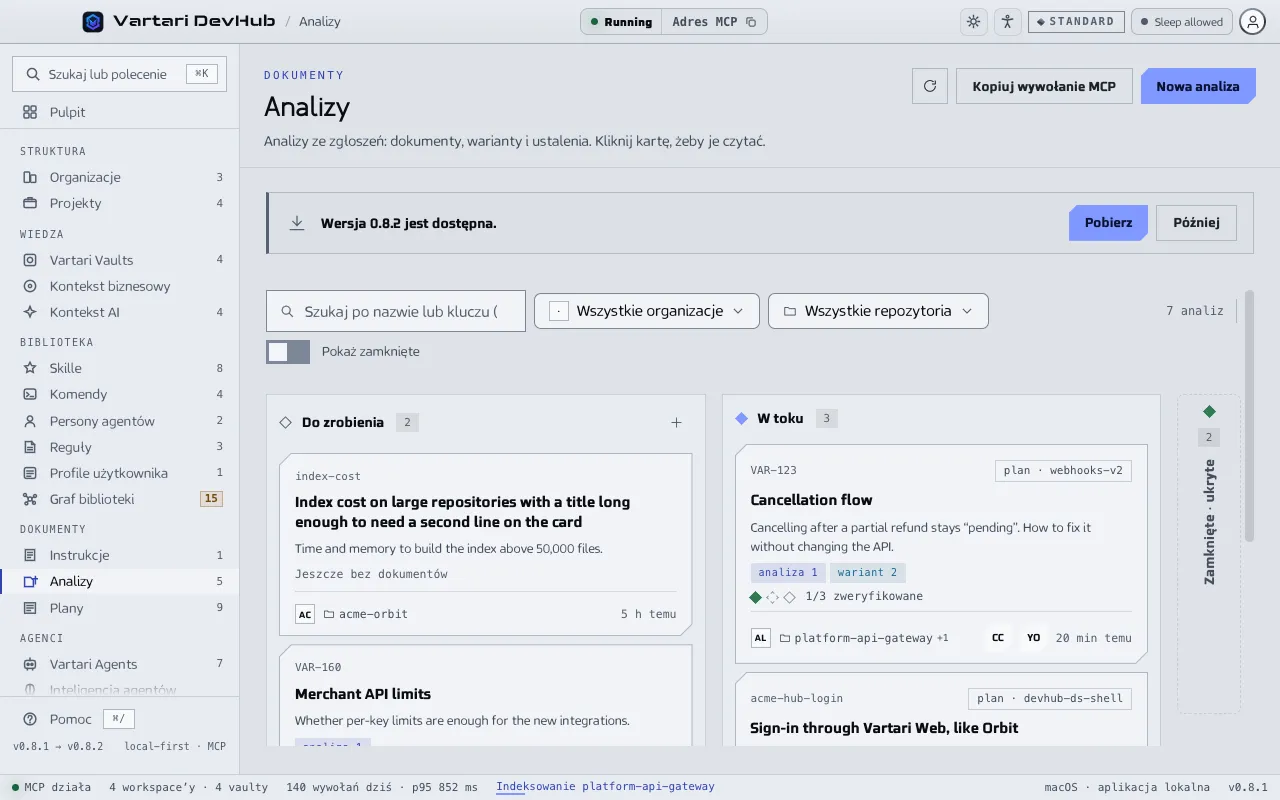Focus the Szukaj po nazwie search field

pyautogui.click(x=396, y=311)
